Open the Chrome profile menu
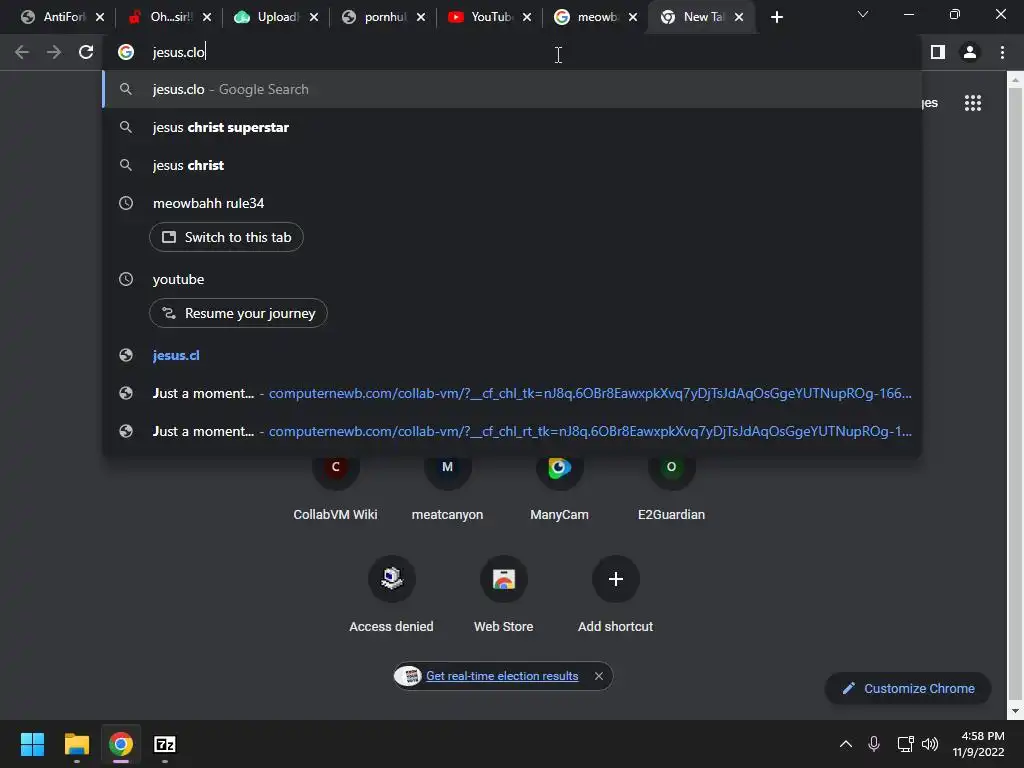 click(970, 52)
